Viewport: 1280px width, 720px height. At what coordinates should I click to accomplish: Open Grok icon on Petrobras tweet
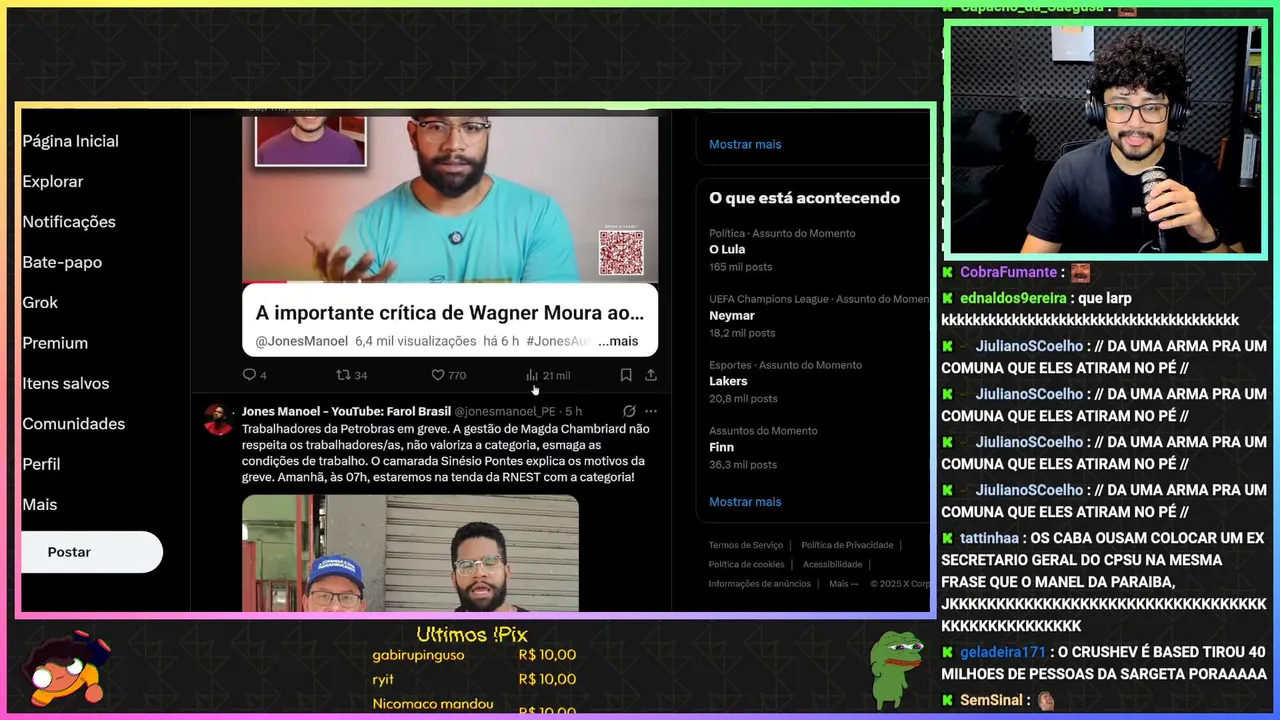(629, 411)
